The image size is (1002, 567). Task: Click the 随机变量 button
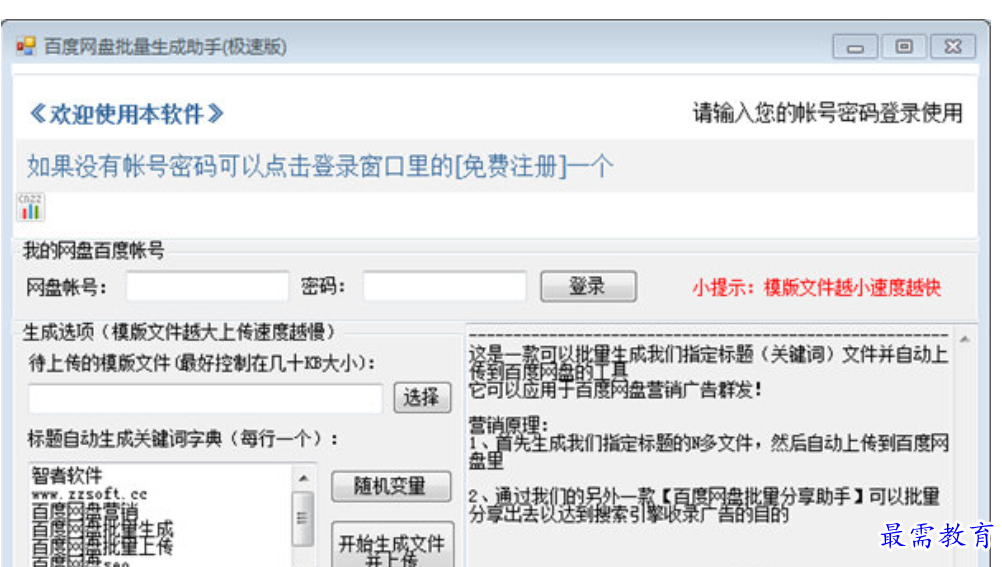[x=390, y=486]
